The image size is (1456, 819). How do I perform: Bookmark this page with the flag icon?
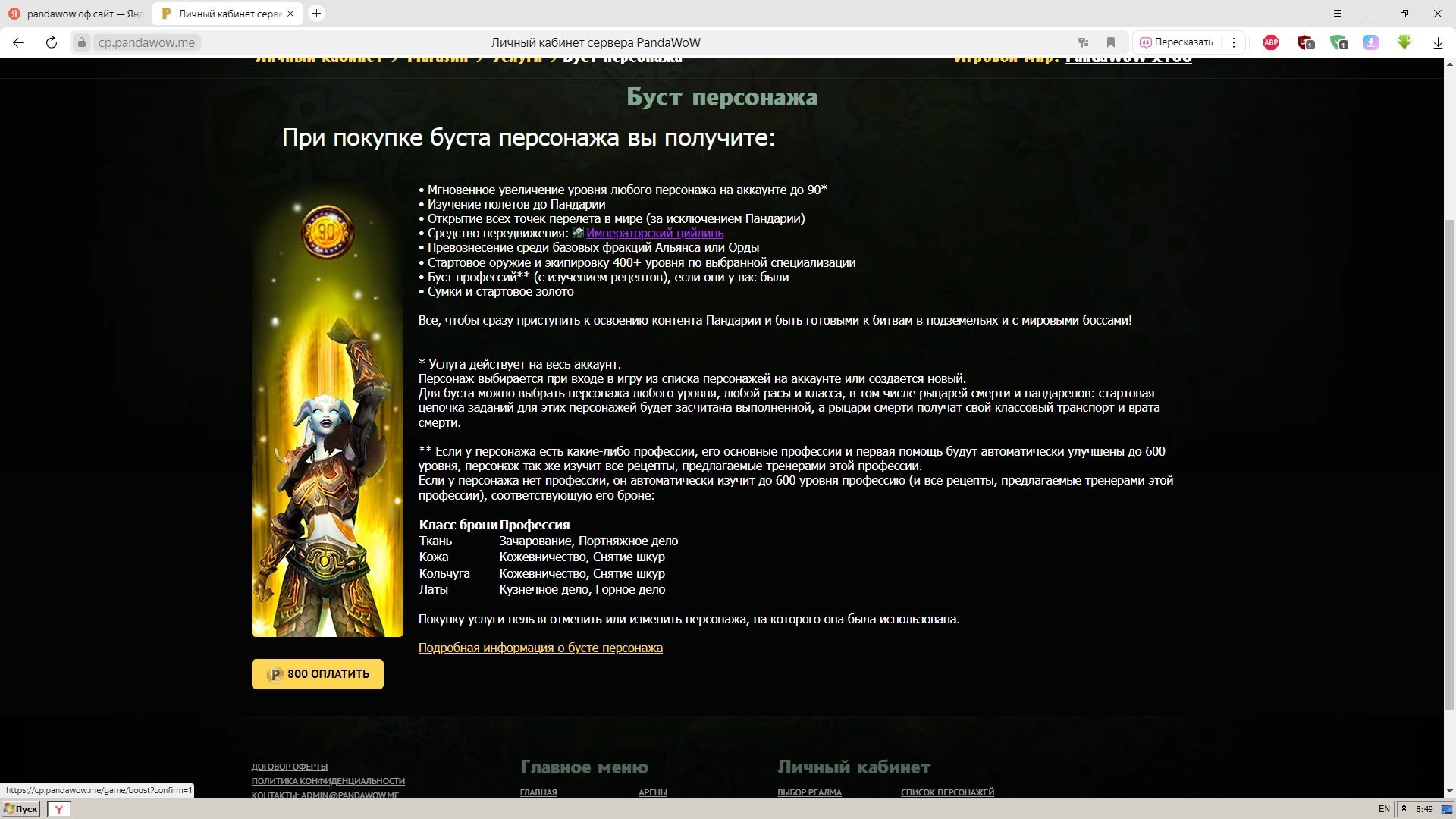tap(1110, 42)
